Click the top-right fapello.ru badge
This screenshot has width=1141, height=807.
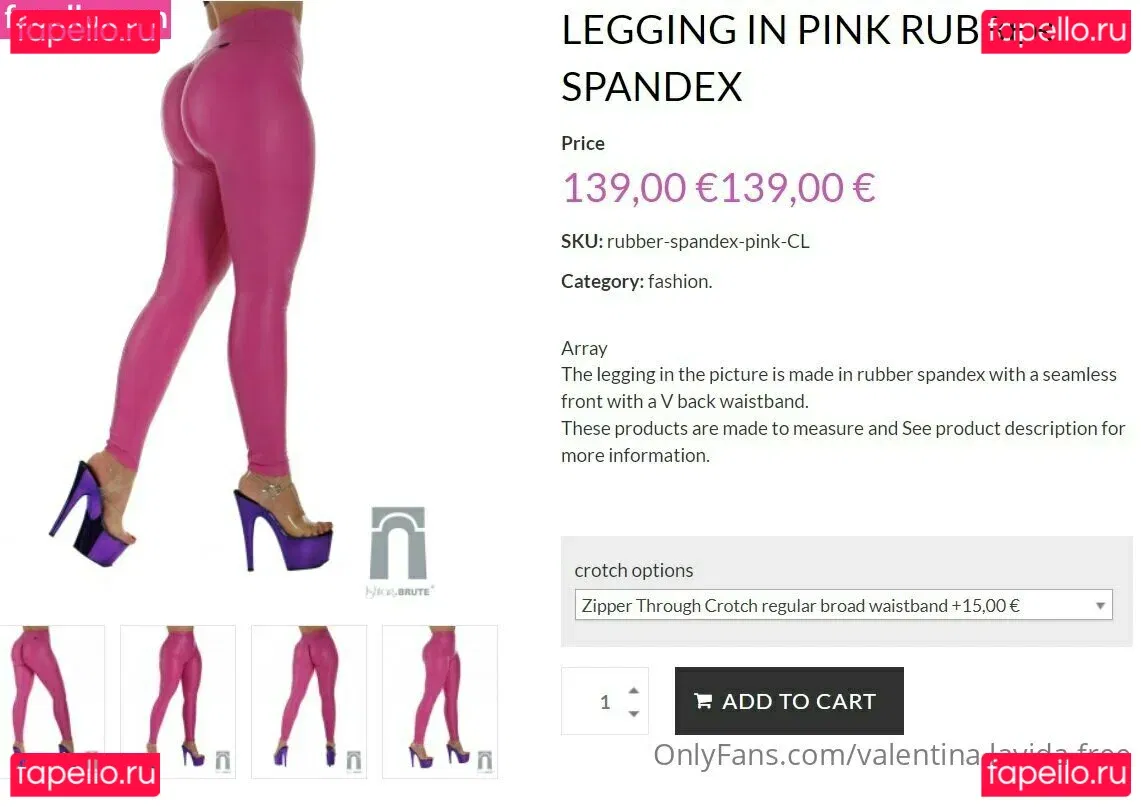pyautogui.click(x=1056, y=32)
